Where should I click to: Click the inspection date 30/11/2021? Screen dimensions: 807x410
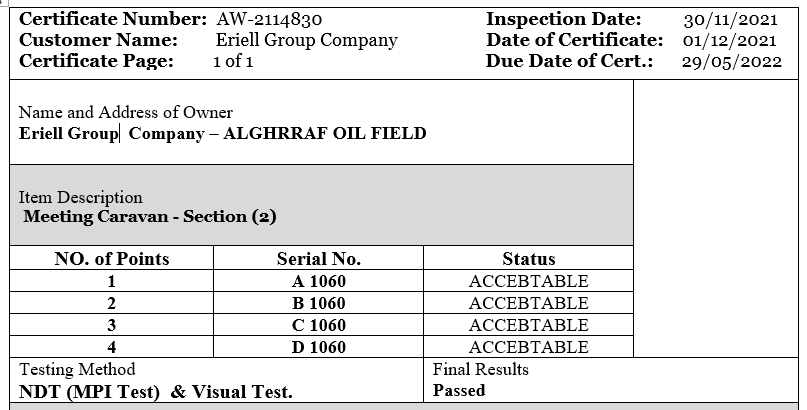730,20
